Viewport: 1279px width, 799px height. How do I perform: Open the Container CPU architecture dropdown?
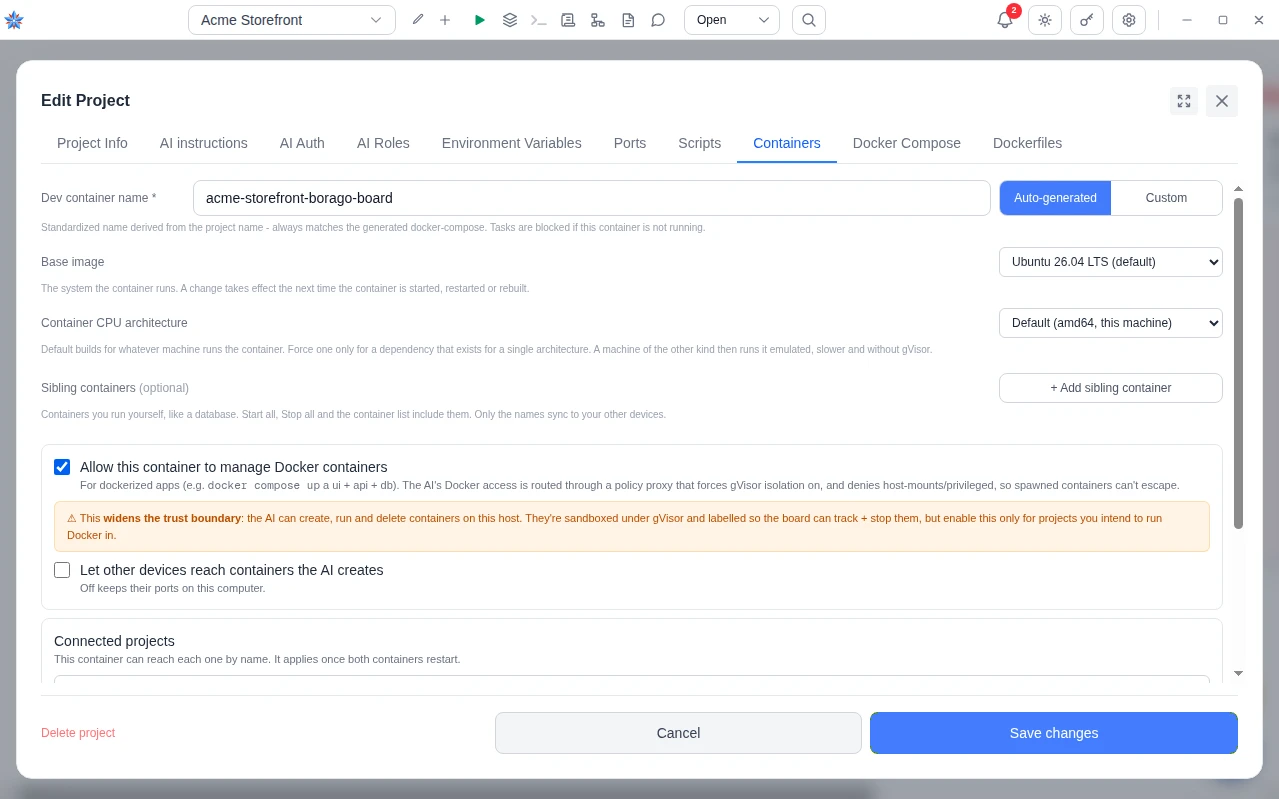pyautogui.click(x=1111, y=323)
